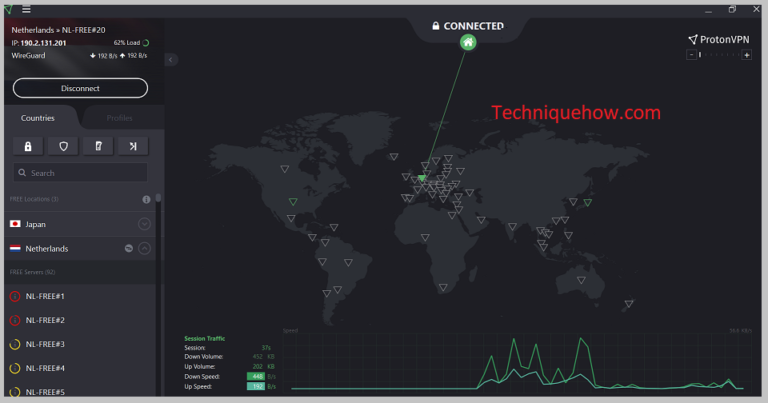Click the Disconnect button
768x403 pixels.
click(x=80, y=88)
